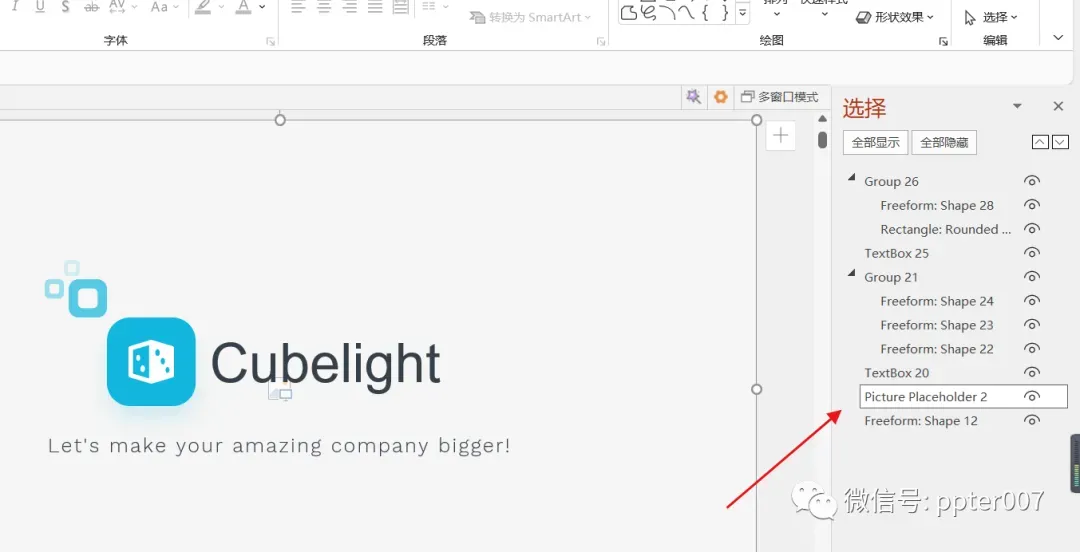Screen dimensions: 1080x552
Task: Click the 全部显示 button
Action: click(875, 143)
